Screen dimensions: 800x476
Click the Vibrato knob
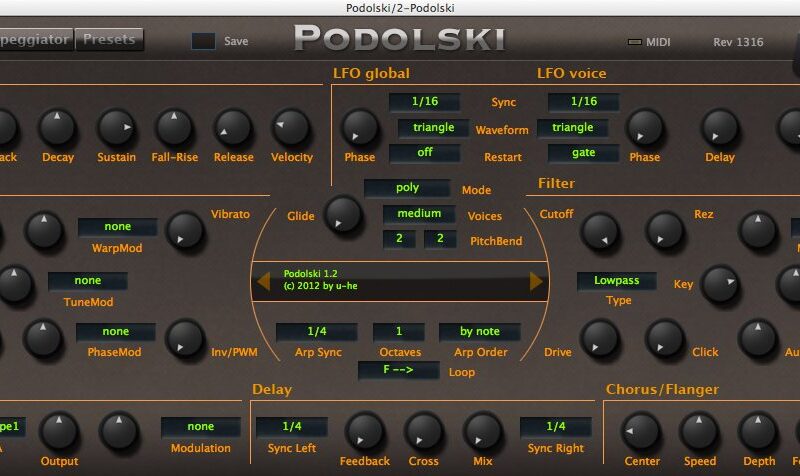point(184,230)
